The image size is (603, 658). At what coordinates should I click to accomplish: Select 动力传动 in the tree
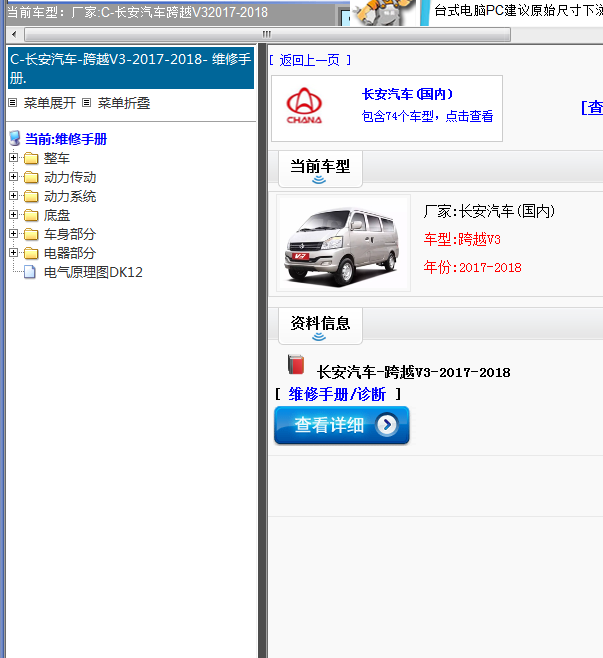tap(70, 178)
